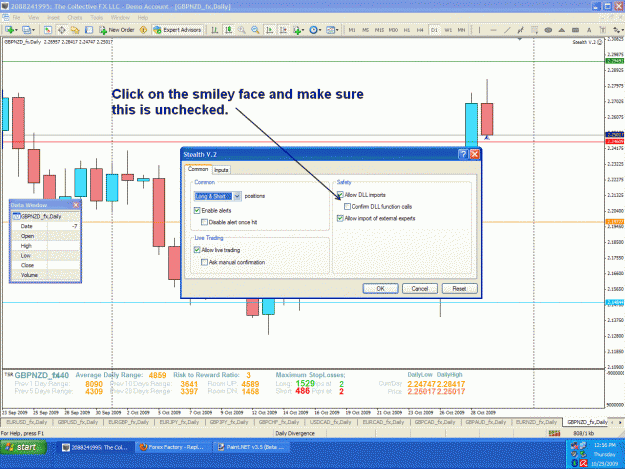625x469 pixels.
Task: Select the H4 timeframe button
Action: (420, 30)
